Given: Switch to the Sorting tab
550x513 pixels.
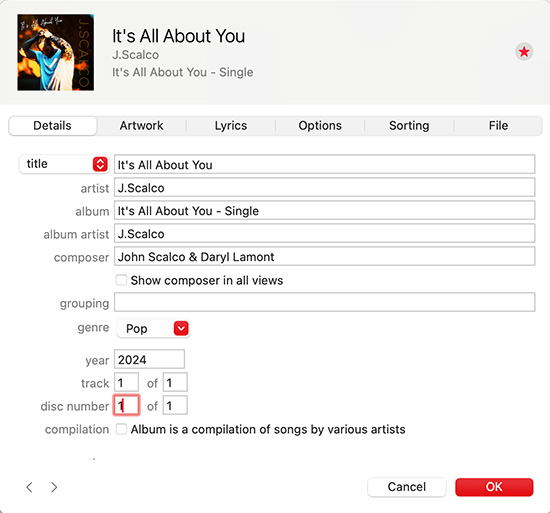Looking at the screenshot, I should (409, 126).
